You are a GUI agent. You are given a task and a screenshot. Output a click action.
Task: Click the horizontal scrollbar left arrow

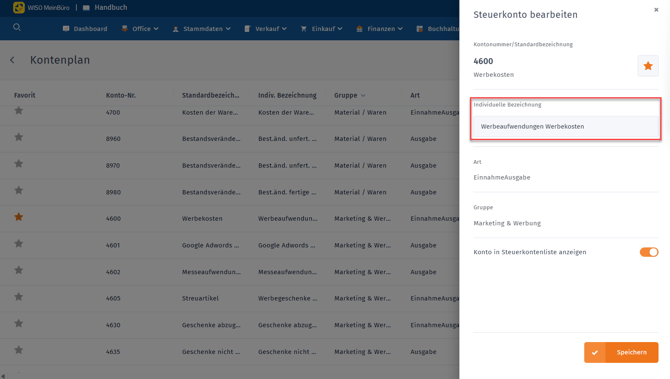point(3,376)
